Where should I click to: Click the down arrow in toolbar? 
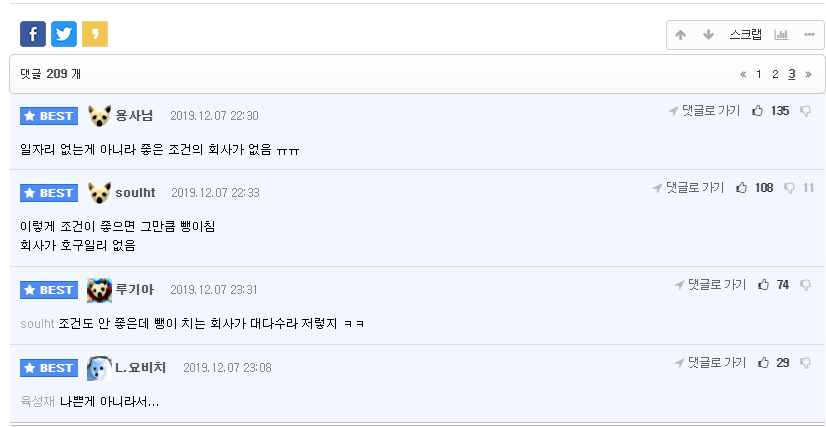point(708,35)
